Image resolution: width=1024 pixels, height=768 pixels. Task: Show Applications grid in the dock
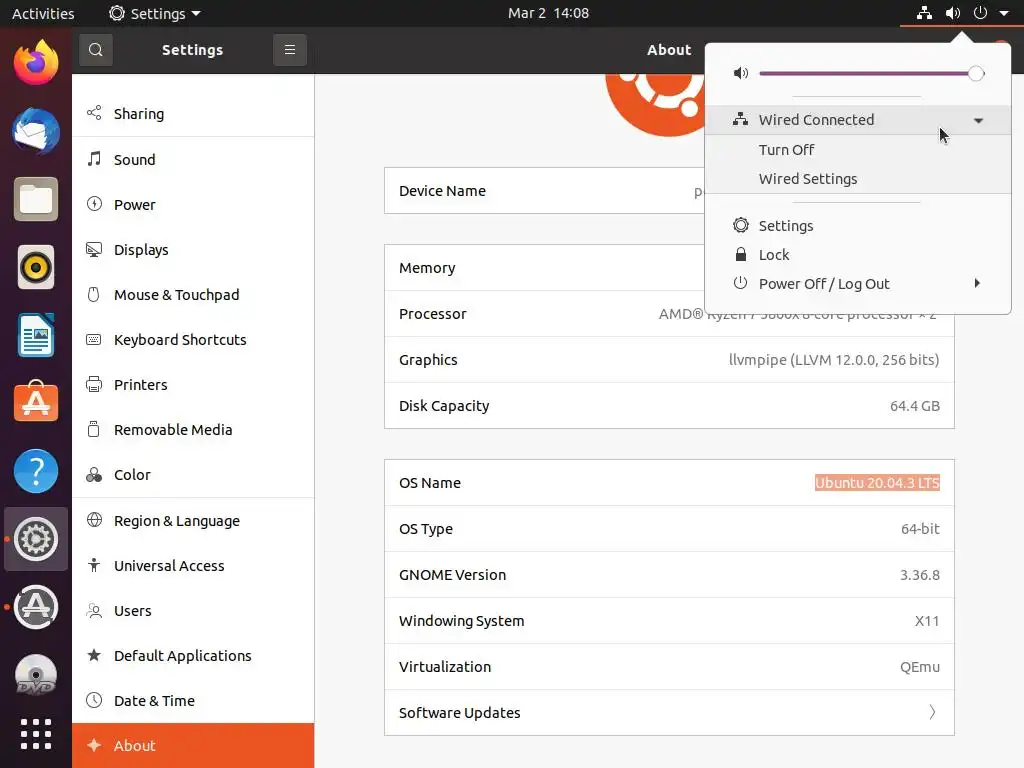pos(36,734)
